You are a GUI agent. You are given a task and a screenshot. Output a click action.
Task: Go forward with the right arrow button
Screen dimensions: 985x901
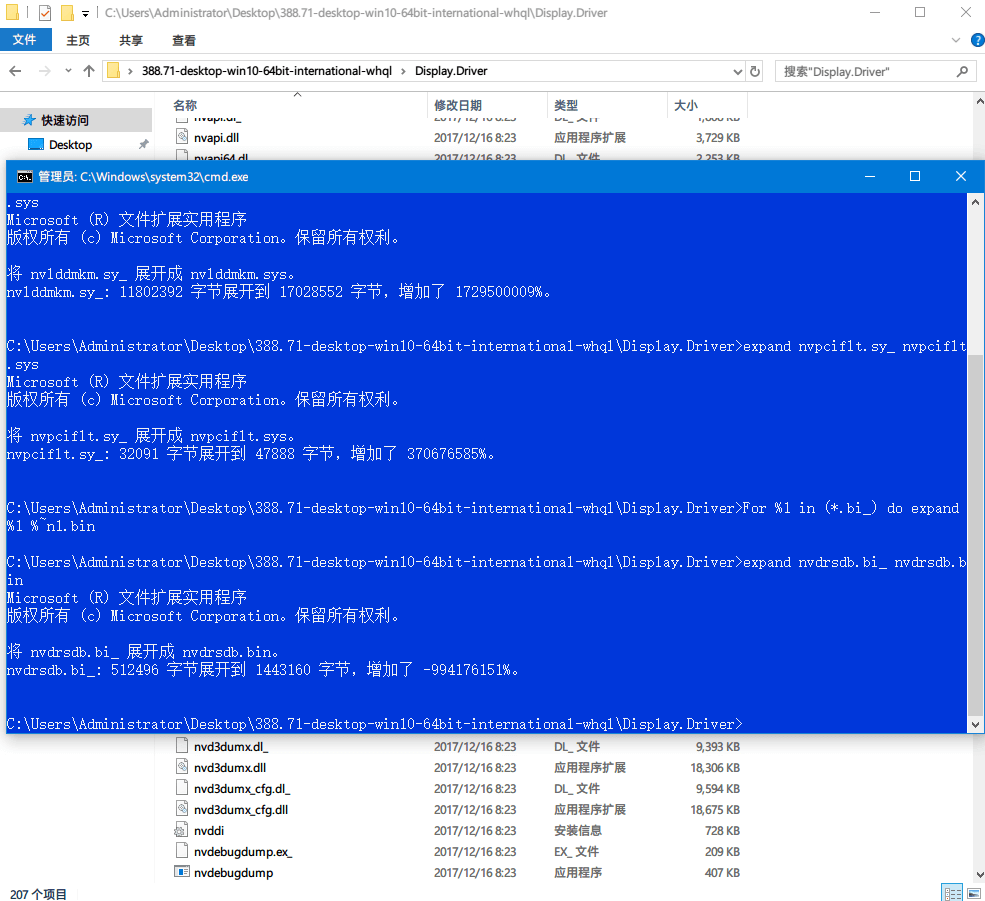(x=44, y=71)
